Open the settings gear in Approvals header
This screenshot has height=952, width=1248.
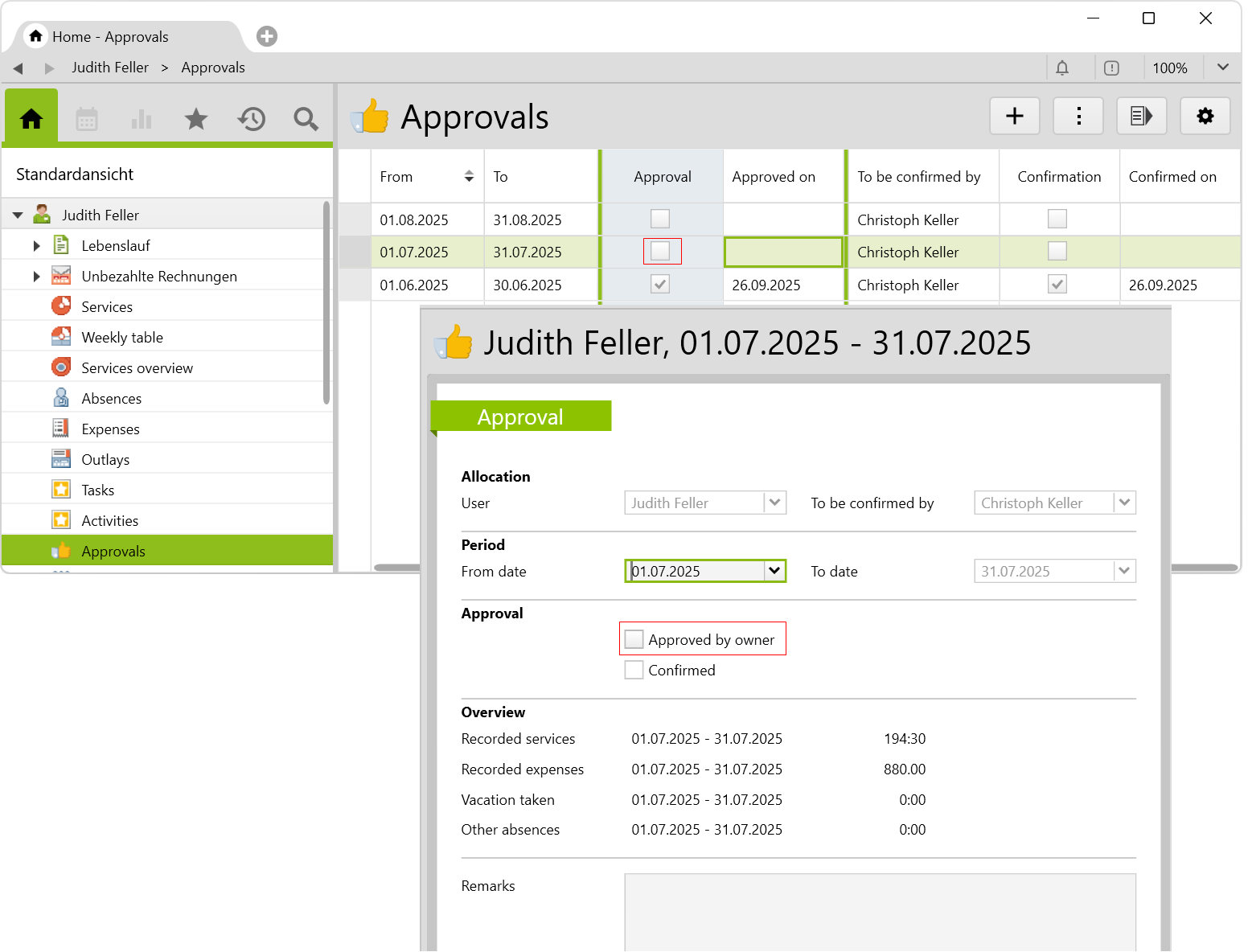pyautogui.click(x=1205, y=117)
